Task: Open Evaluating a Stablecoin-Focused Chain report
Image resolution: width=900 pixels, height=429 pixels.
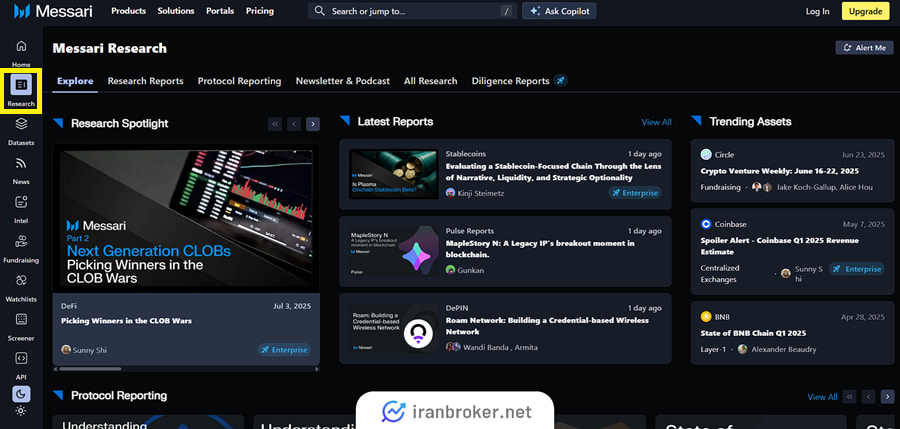Action: (x=553, y=172)
